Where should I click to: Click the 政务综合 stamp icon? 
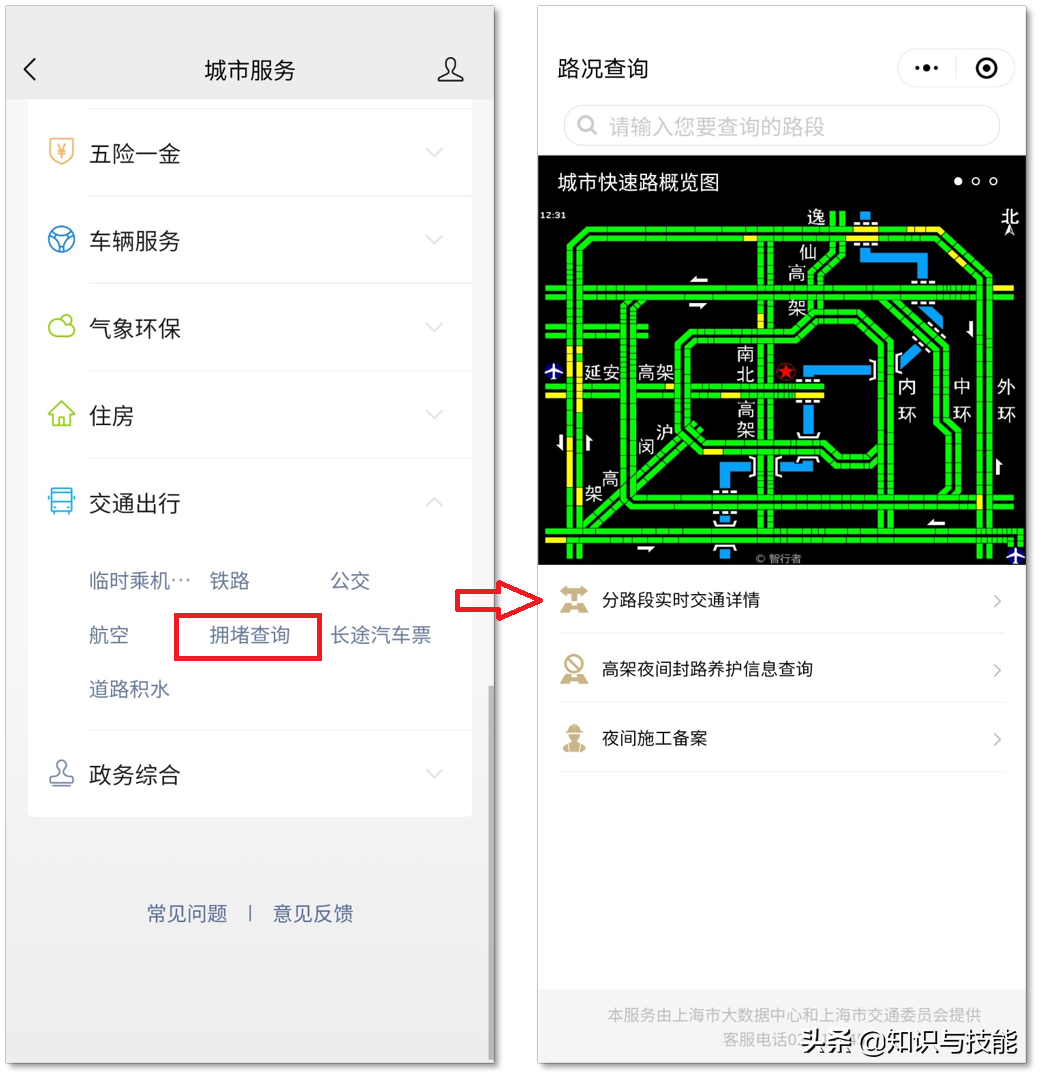tap(61, 773)
